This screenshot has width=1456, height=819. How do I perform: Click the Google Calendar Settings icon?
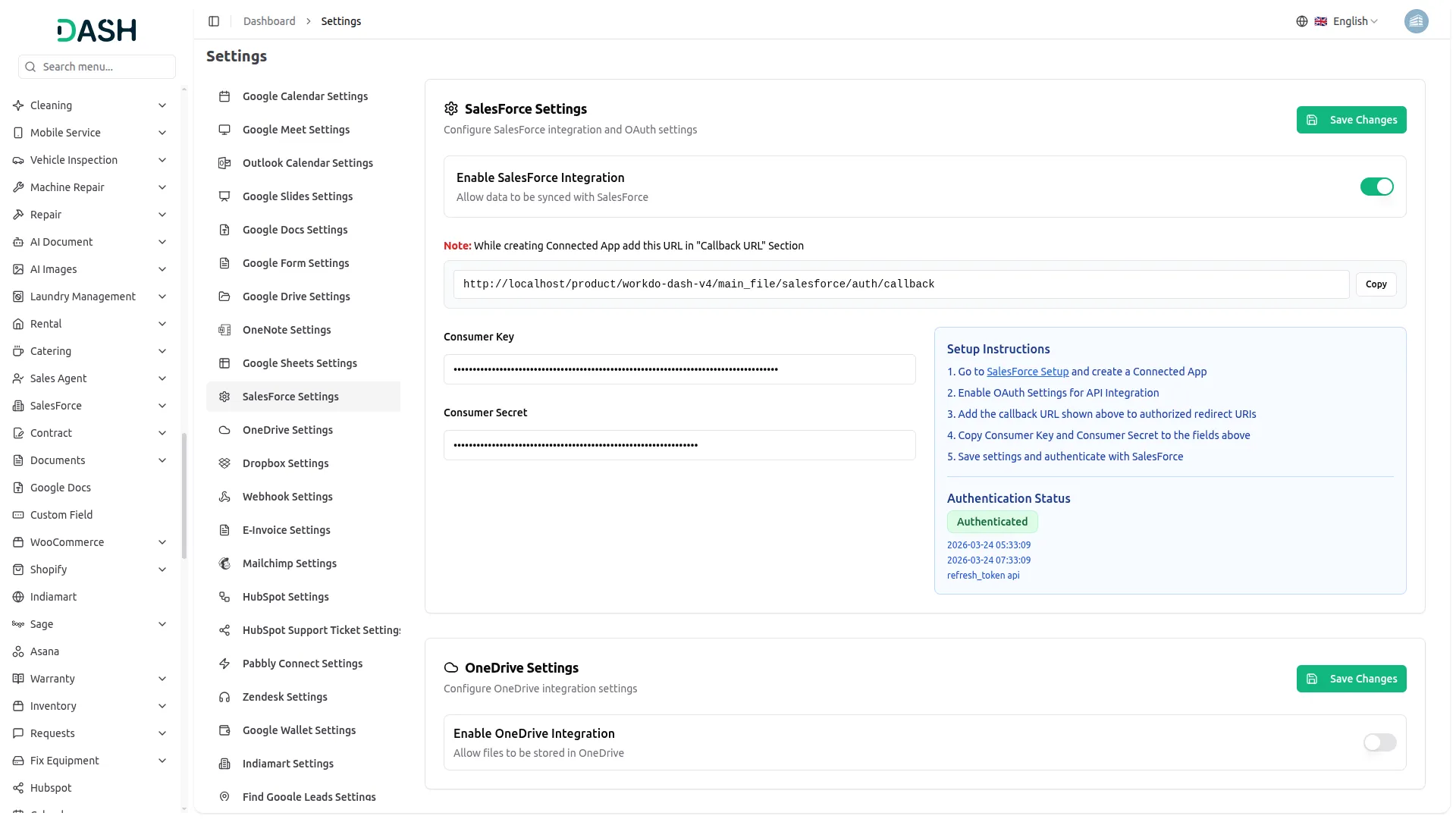tap(224, 96)
